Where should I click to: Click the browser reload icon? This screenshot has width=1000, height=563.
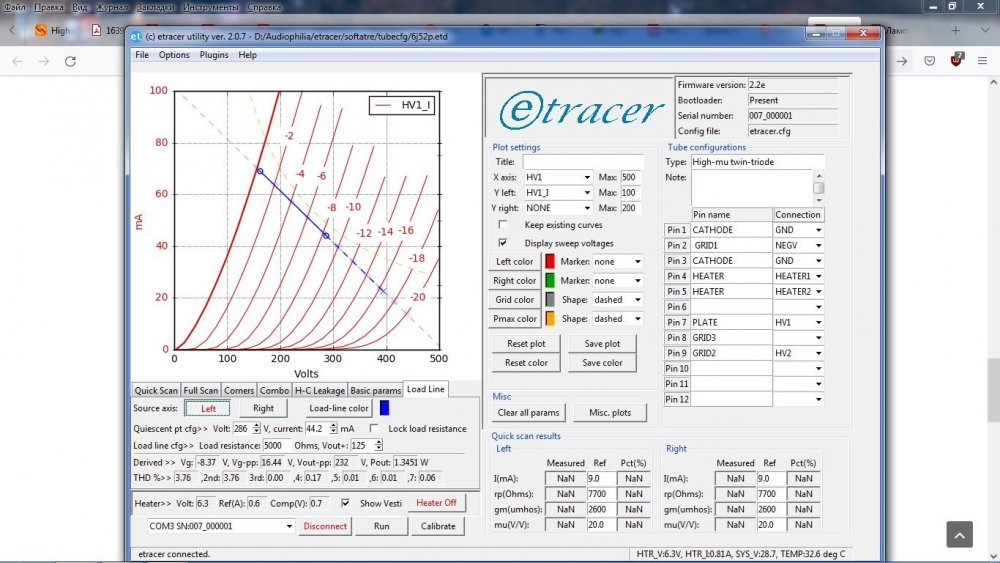tap(70, 61)
